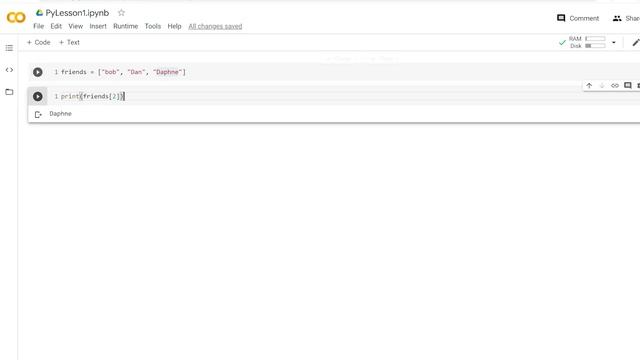Image resolution: width=640 pixels, height=360 pixels.
Task: View RAM usage bar
Action: click(x=595, y=39)
